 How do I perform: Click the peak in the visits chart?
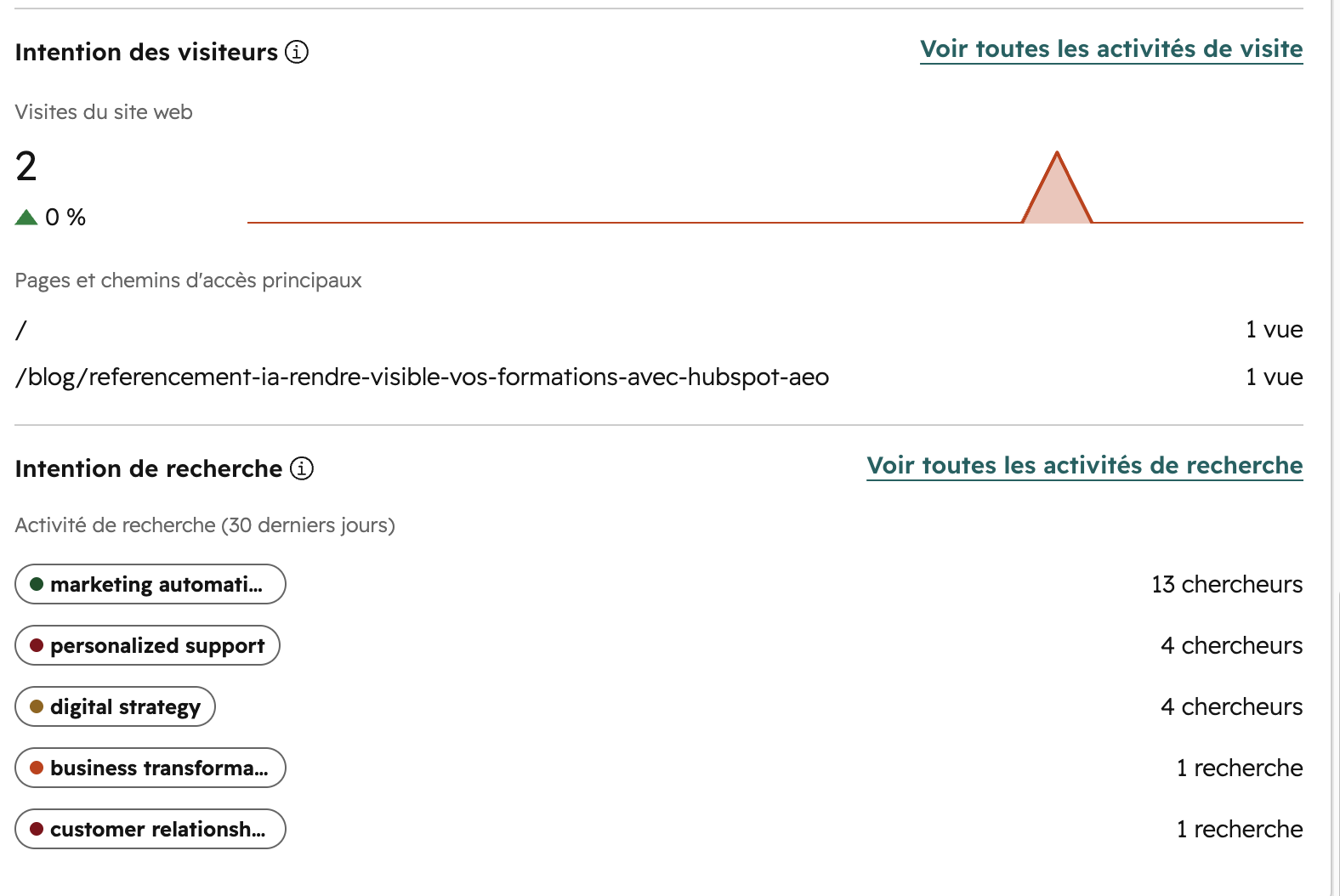pos(1057,155)
